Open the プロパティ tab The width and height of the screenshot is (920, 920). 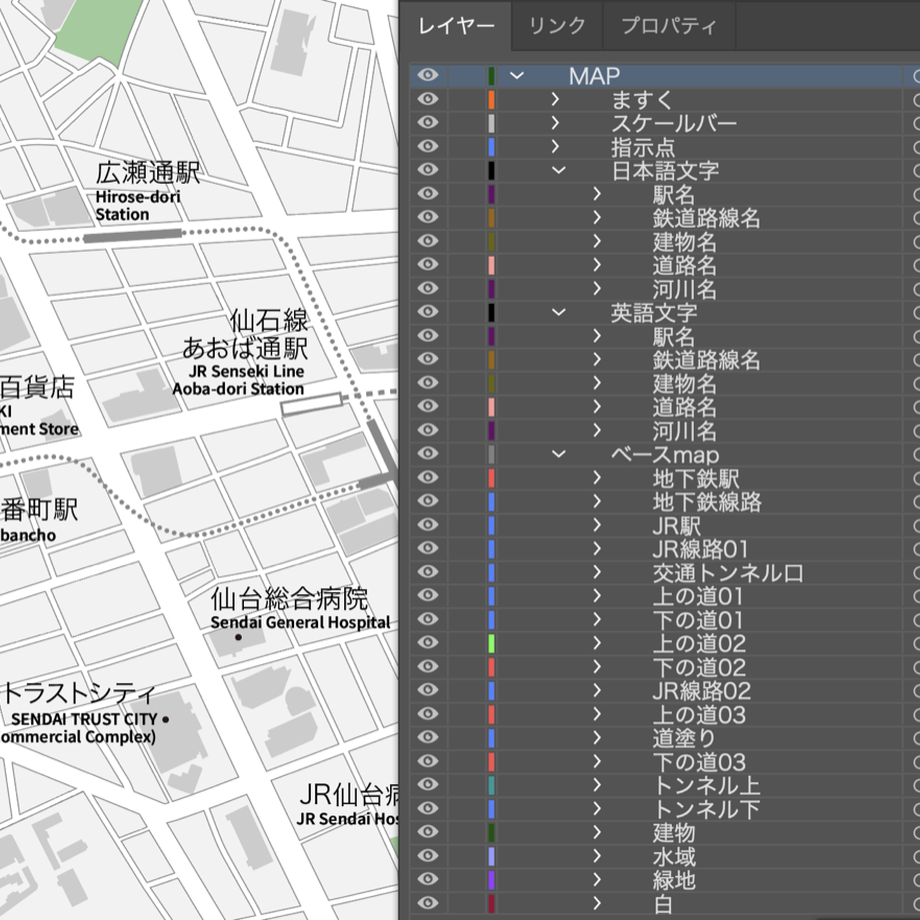(x=669, y=26)
